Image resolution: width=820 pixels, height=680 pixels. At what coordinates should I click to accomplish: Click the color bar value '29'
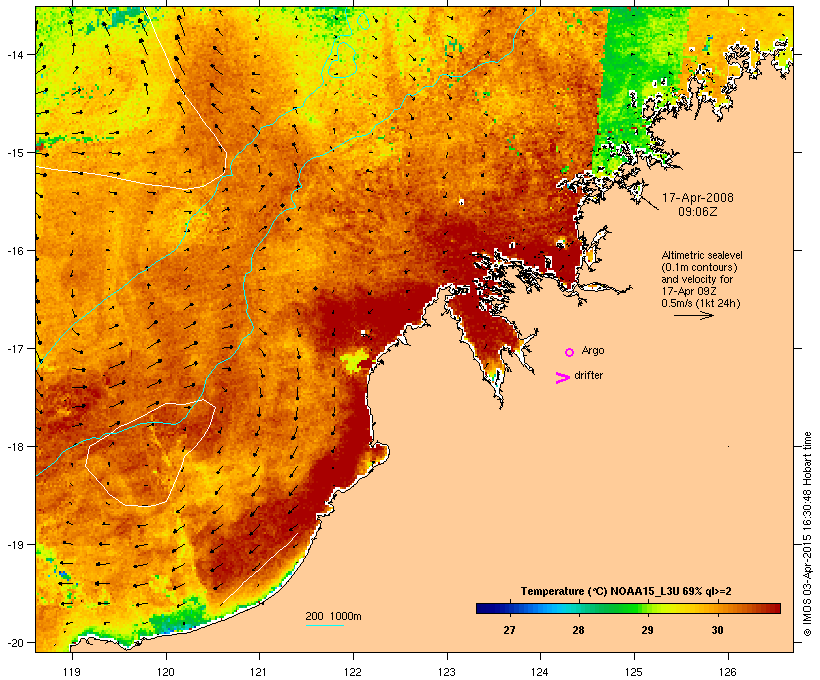(x=647, y=630)
